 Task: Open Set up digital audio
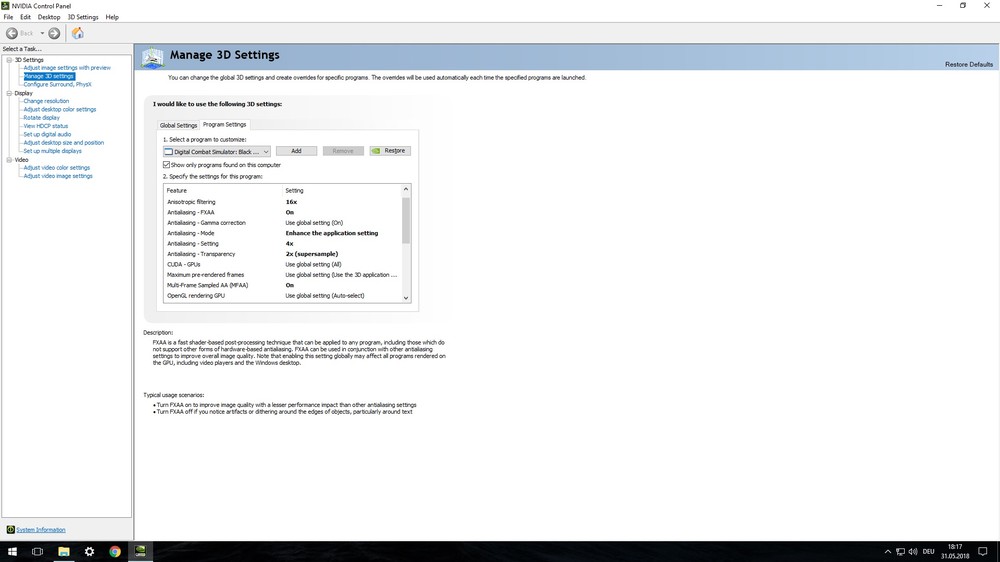pos(47,134)
